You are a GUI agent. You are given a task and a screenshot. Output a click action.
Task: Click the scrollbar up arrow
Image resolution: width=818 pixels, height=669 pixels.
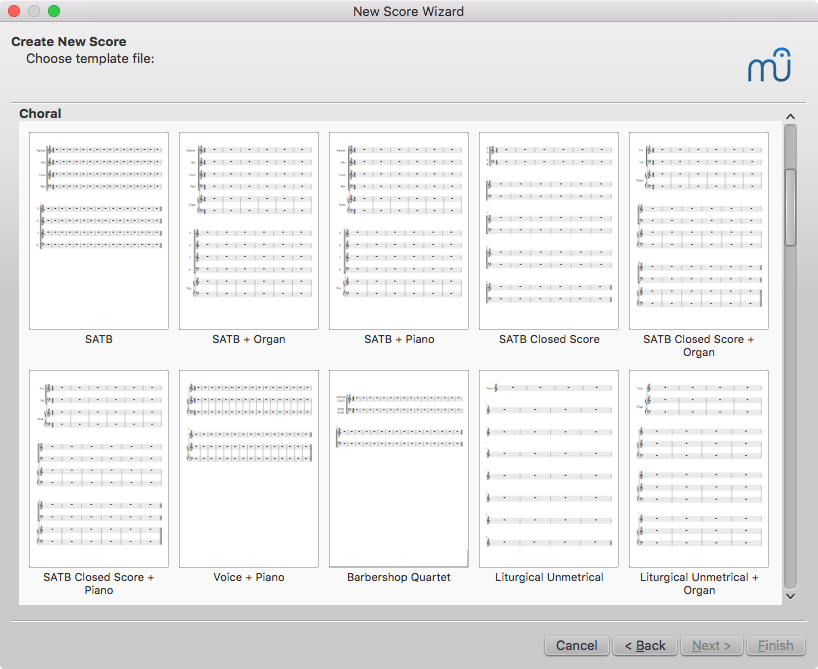[x=790, y=116]
